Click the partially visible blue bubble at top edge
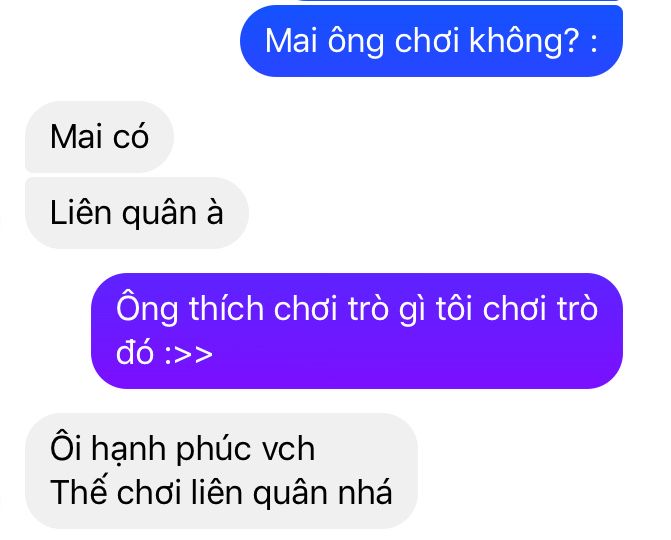The height and width of the screenshot is (540, 671). (x=460, y=1)
